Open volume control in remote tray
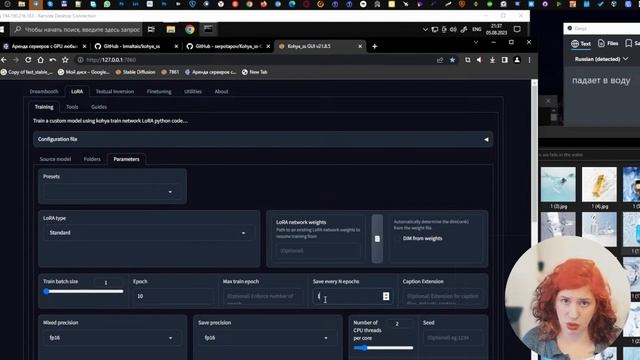Screen dimensions: 640x360 point(453,29)
